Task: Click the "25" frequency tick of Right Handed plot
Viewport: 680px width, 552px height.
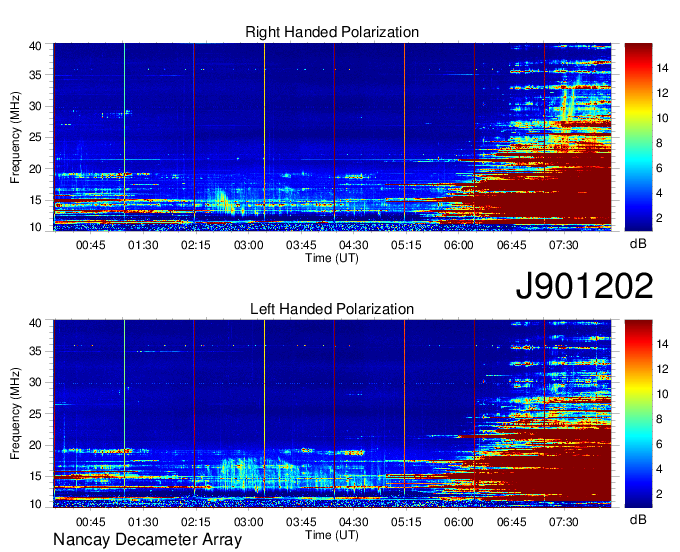Action: [x=36, y=137]
